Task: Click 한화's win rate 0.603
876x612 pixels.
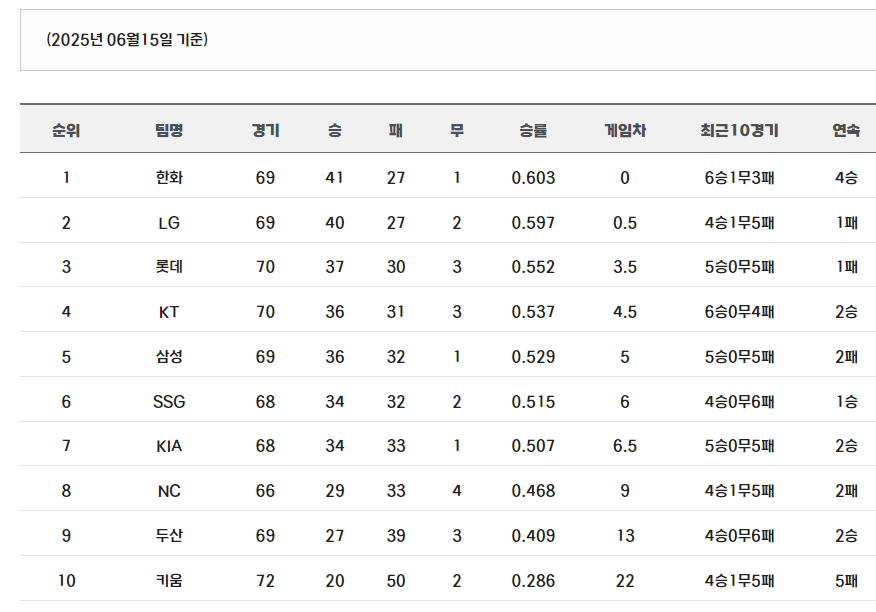Action: [x=533, y=178]
